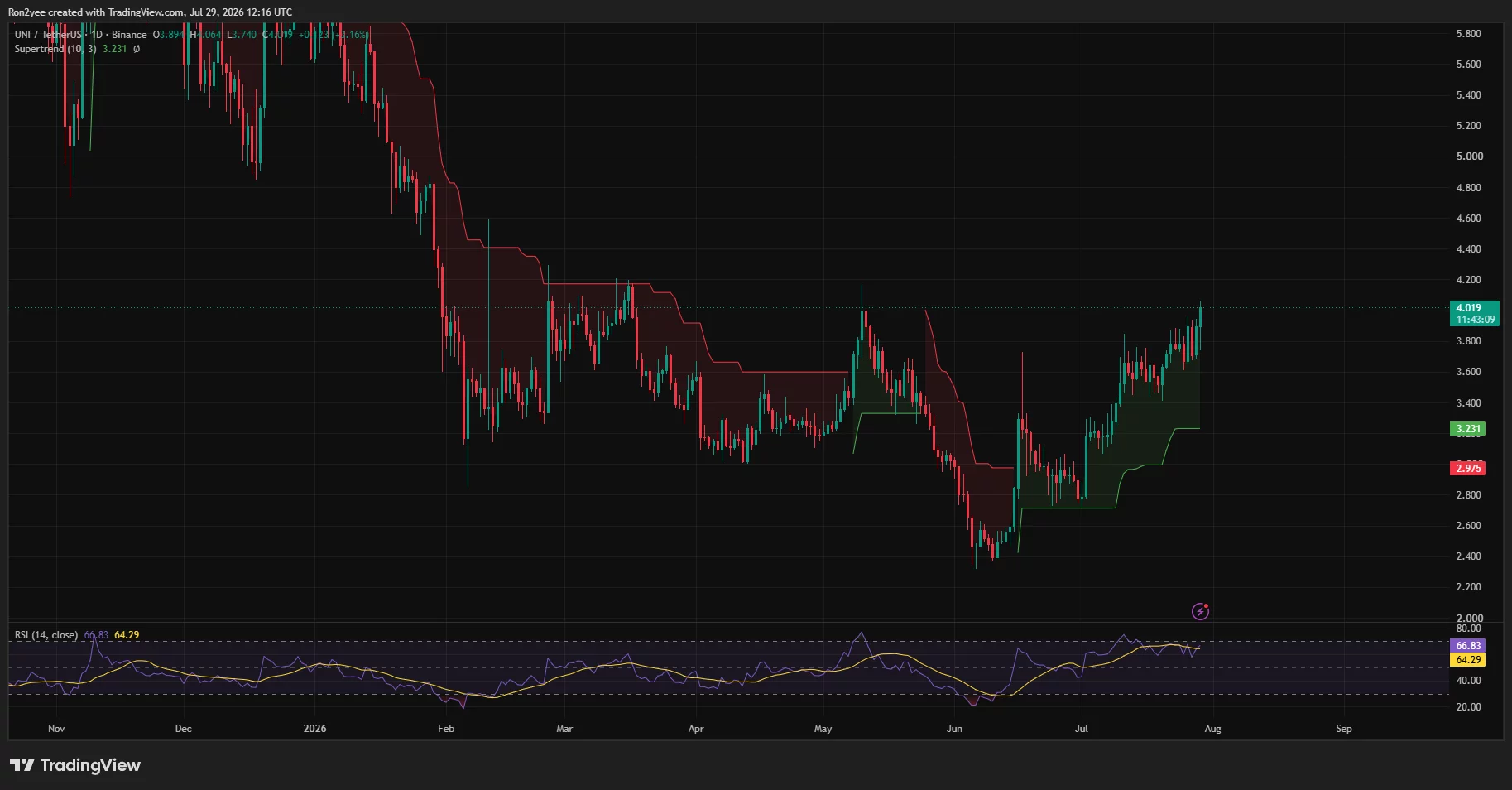The width and height of the screenshot is (1512, 790).
Task: Click the 'Apr' label on the time axis
Action: [696, 729]
